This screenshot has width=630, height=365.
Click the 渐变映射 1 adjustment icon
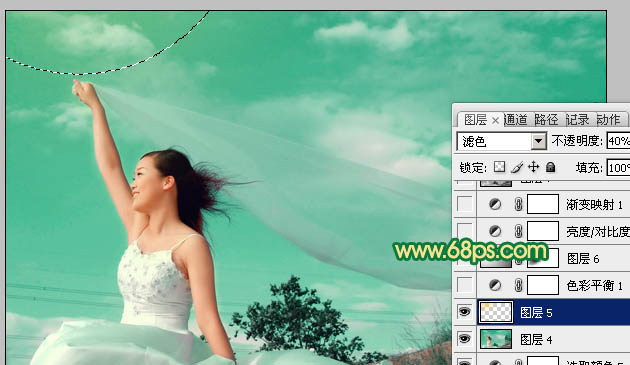(x=495, y=205)
